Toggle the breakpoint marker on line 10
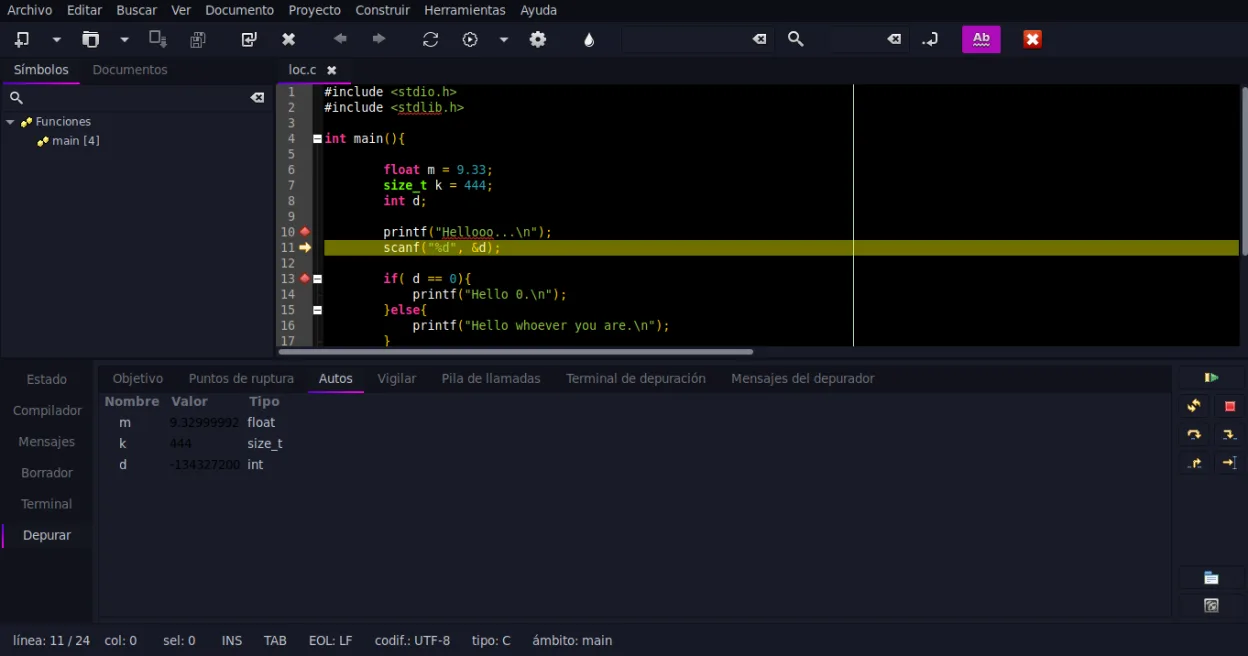 point(305,232)
